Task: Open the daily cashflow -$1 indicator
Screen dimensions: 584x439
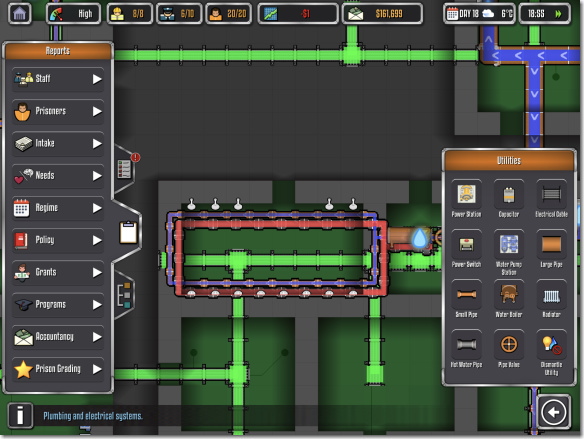Action: click(x=298, y=14)
